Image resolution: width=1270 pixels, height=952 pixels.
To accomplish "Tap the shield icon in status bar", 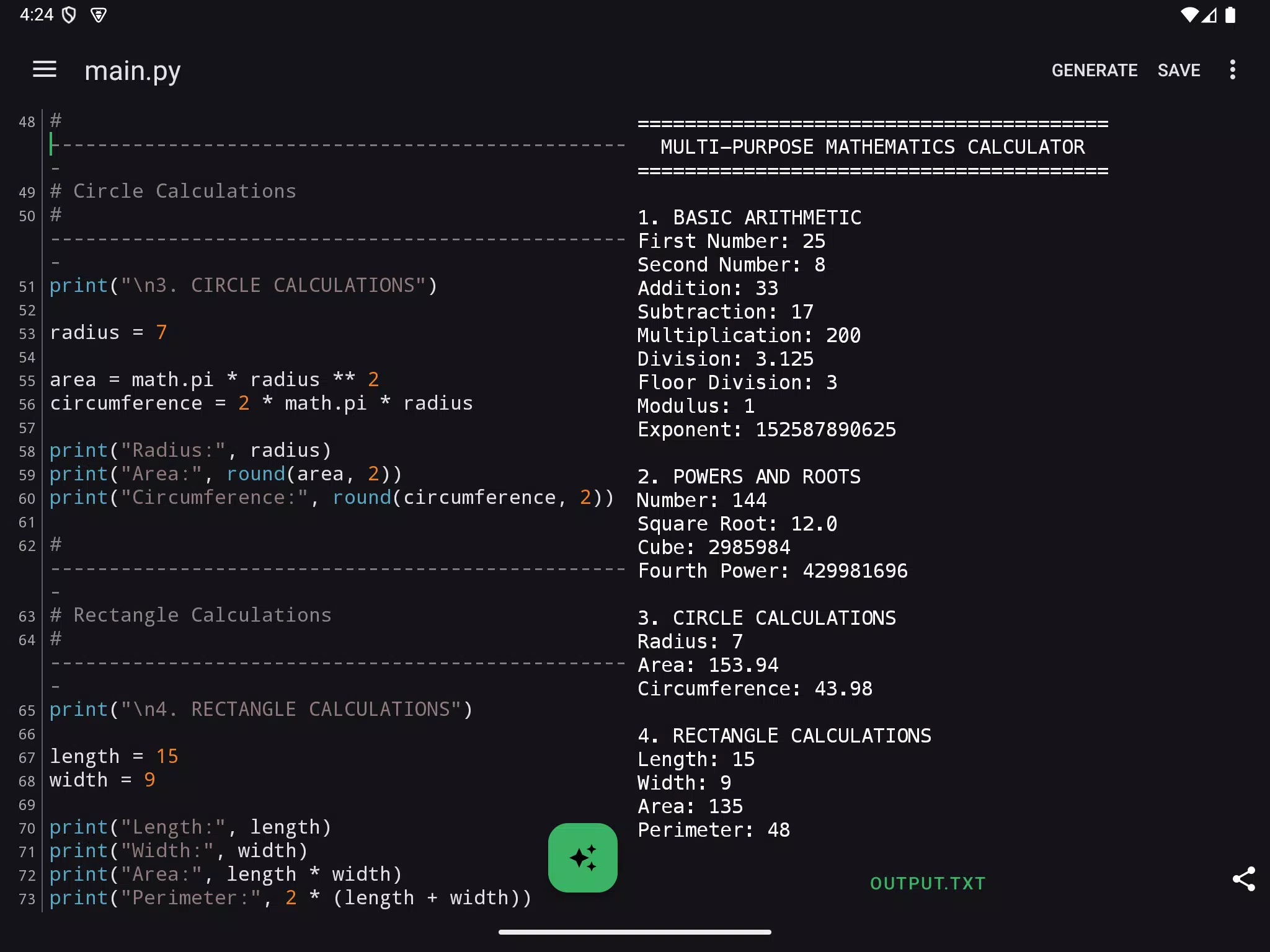I will point(69,15).
